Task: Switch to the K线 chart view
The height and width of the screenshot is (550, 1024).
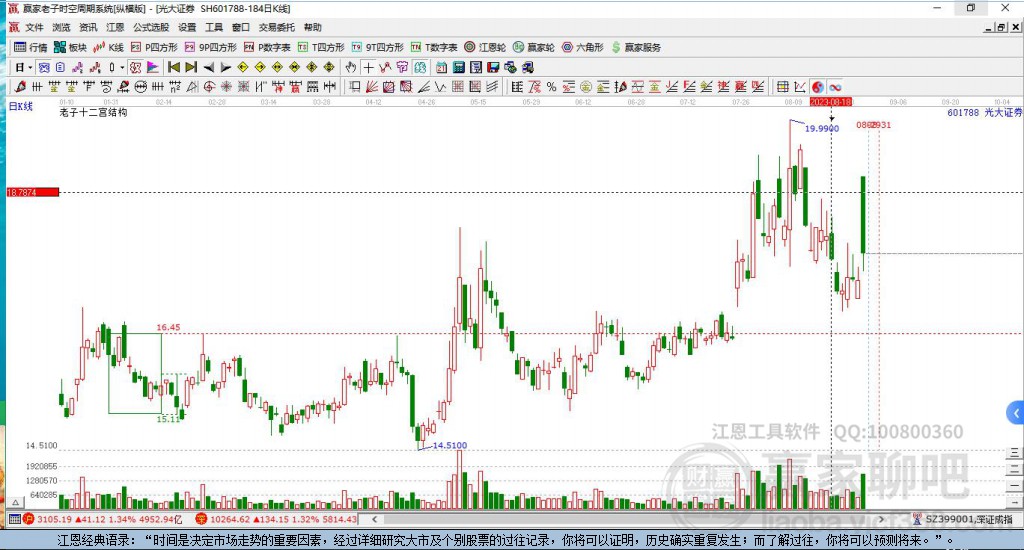Action: (108, 47)
